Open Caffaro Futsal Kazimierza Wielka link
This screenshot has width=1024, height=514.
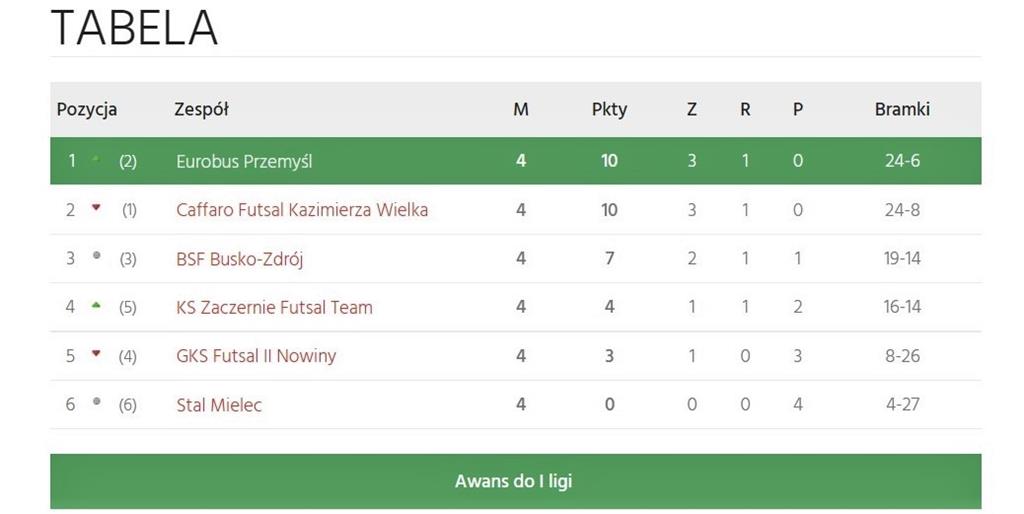pos(302,210)
